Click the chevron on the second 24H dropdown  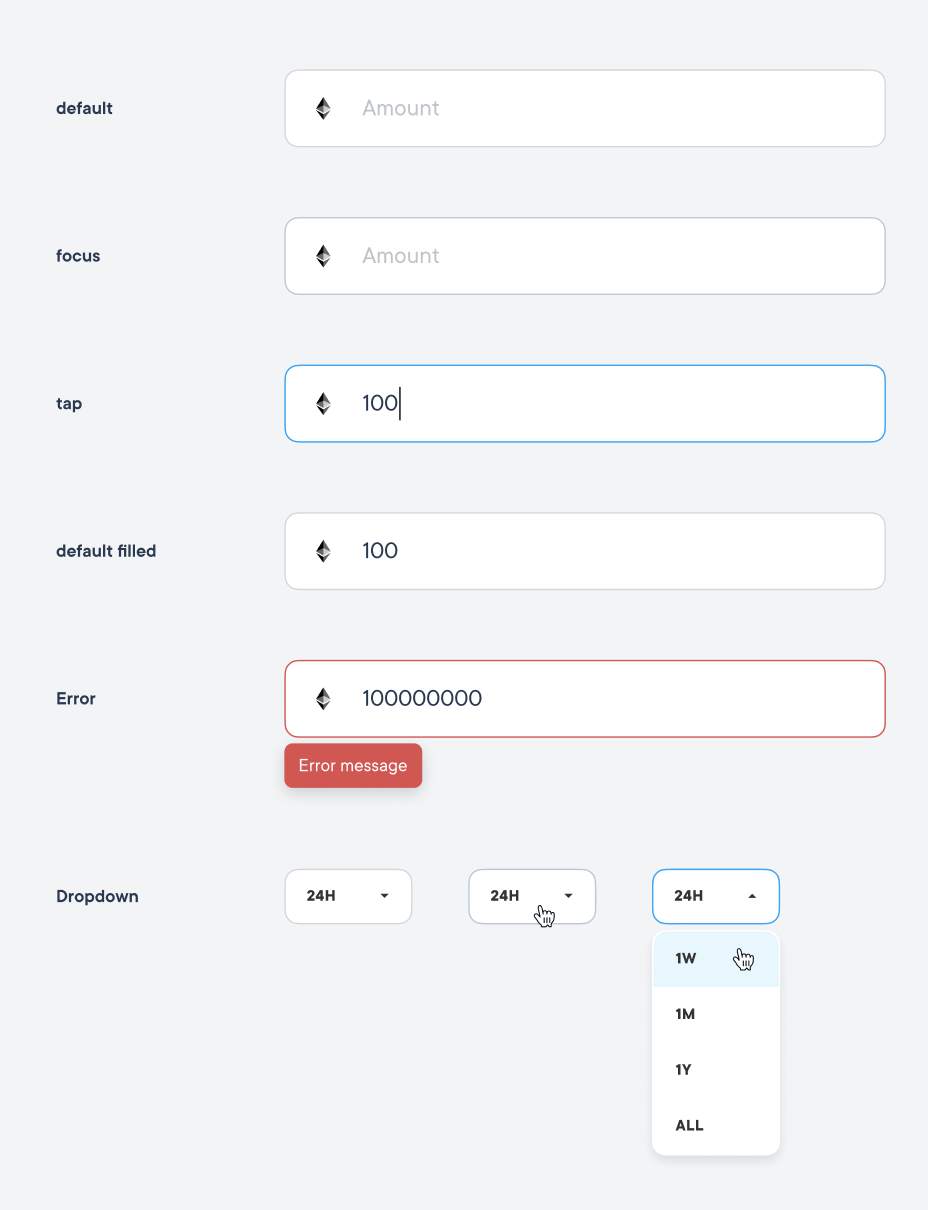(x=567, y=896)
